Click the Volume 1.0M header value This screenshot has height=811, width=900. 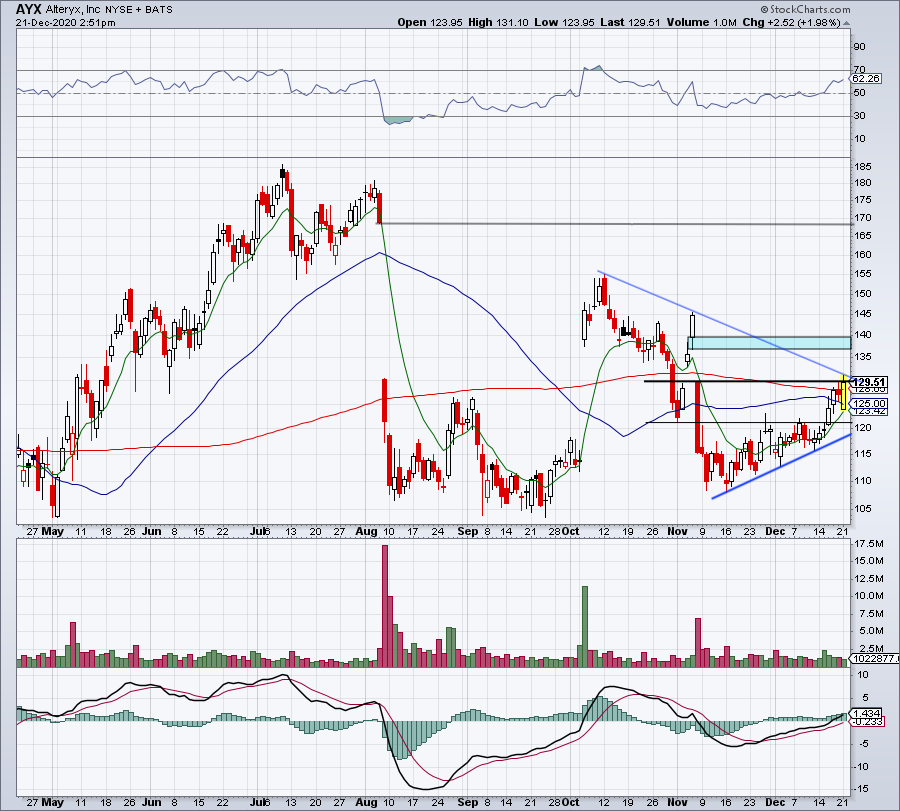tap(701, 22)
